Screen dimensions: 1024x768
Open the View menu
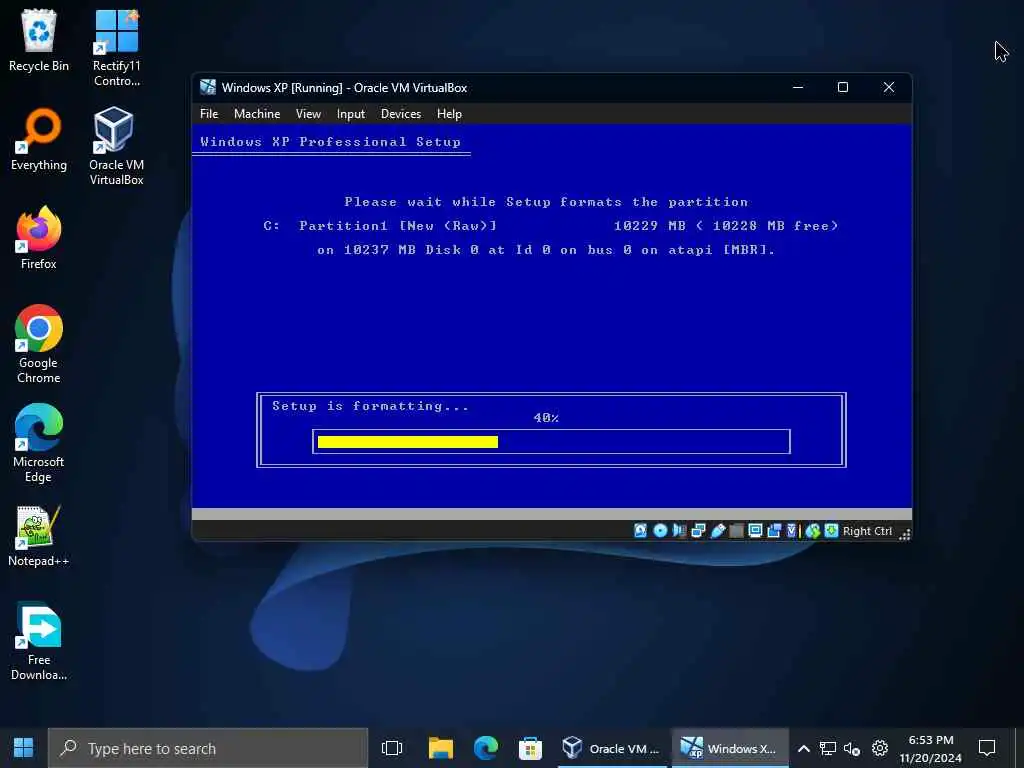308,114
